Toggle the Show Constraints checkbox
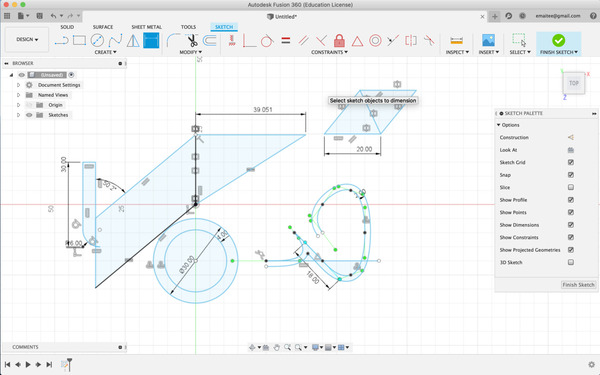This screenshot has height=375, width=600. pos(571,237)
